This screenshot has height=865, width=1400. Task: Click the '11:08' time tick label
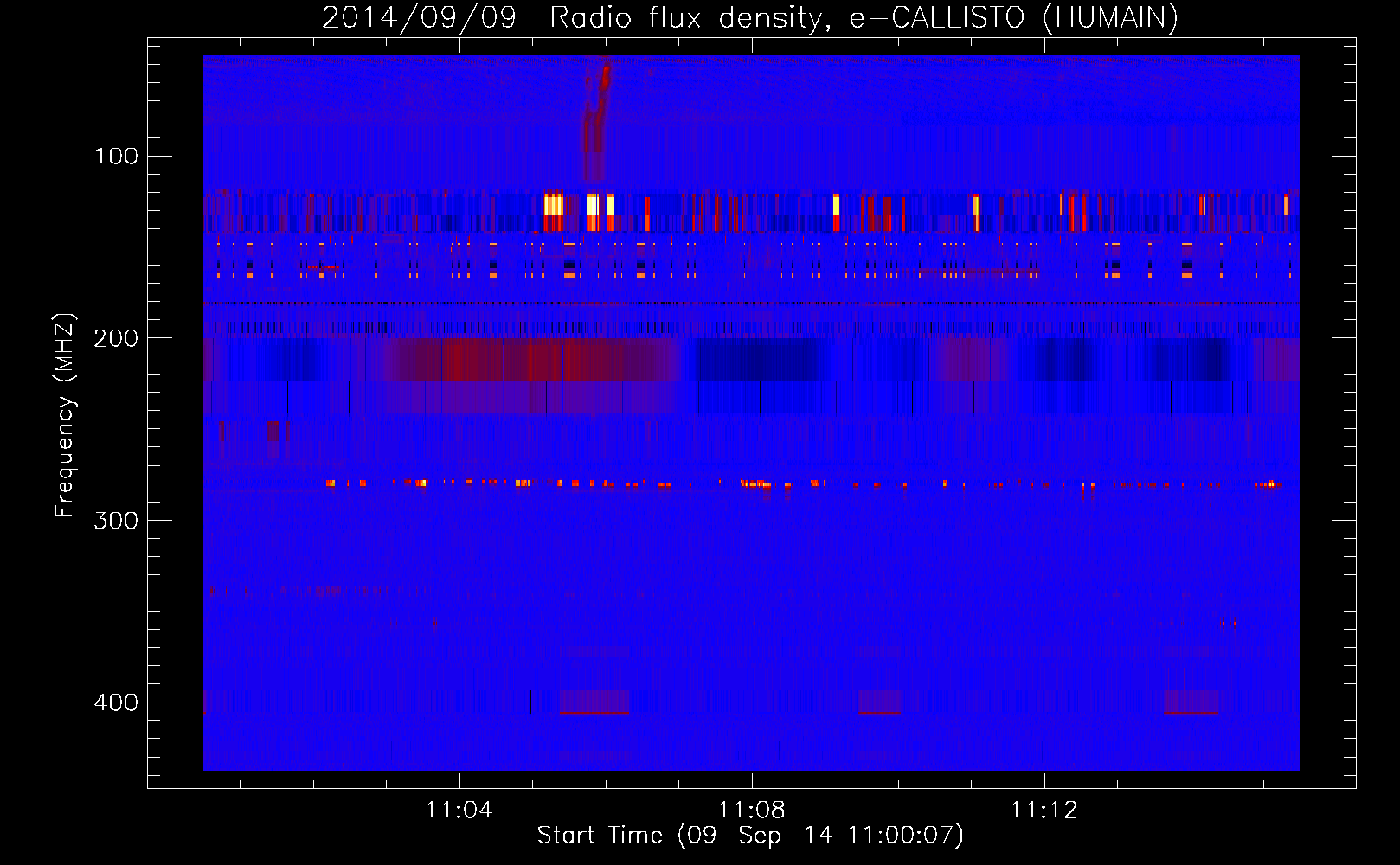click(x=752, y=810)
